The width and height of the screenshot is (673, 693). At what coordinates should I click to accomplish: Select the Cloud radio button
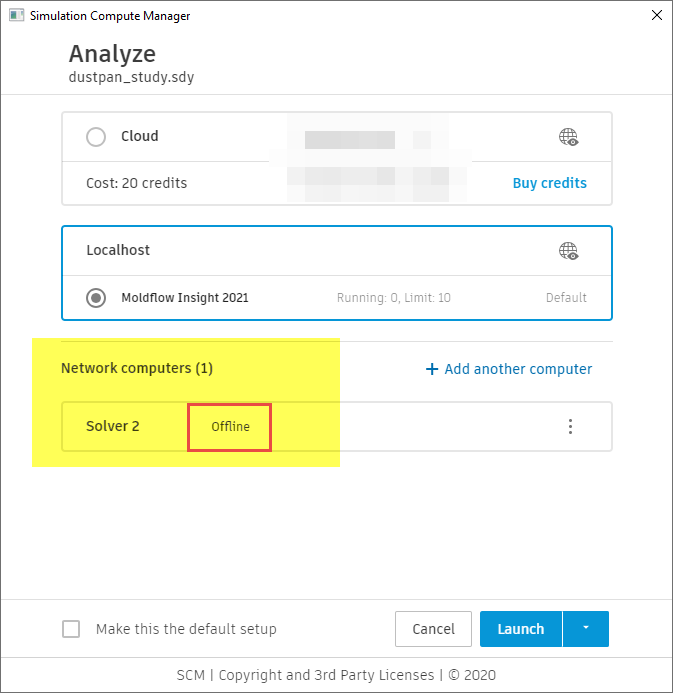tap(96, 137)
